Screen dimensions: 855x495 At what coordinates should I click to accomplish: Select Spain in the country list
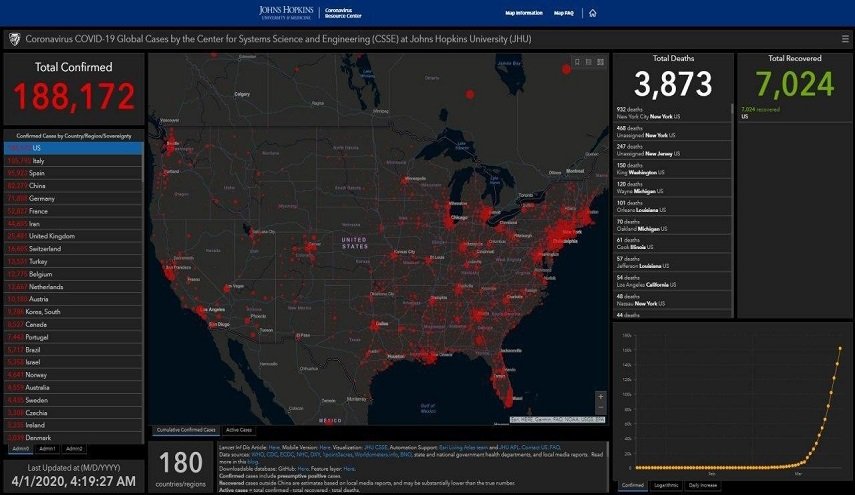pos(74,173)
